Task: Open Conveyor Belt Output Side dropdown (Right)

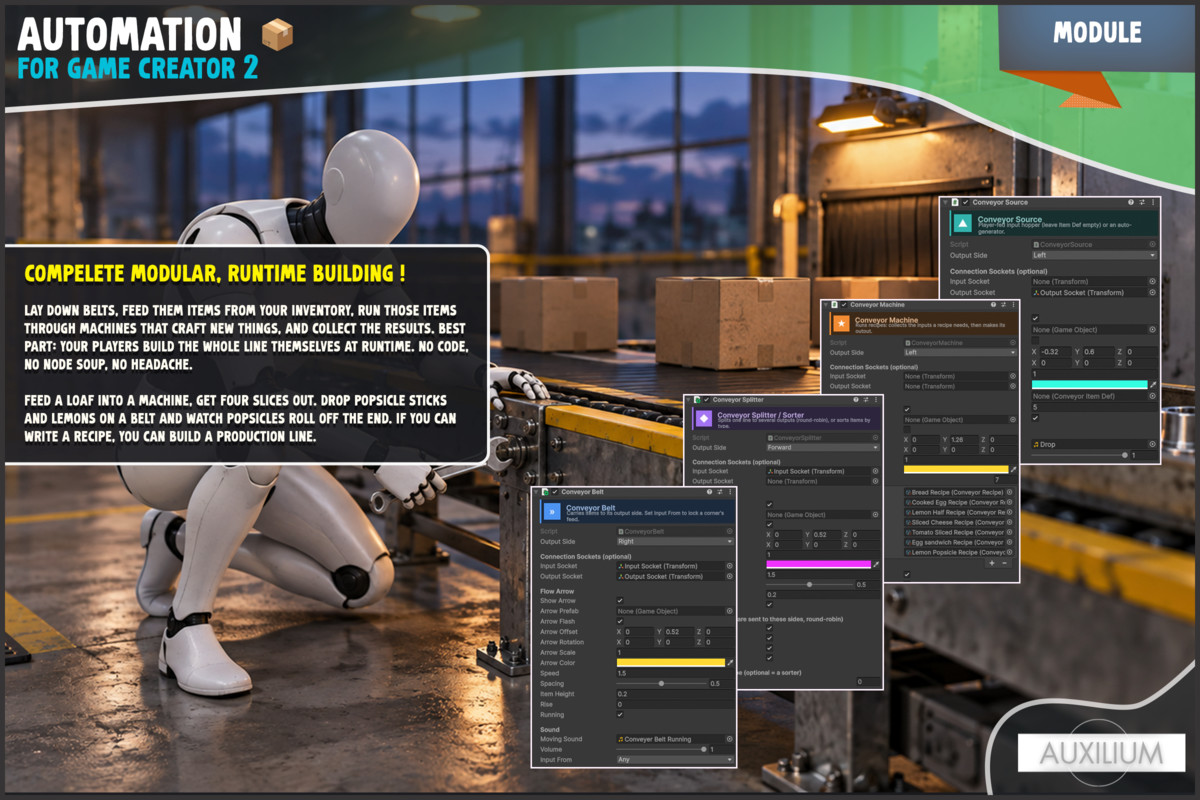Action: (x=675, y=542)
